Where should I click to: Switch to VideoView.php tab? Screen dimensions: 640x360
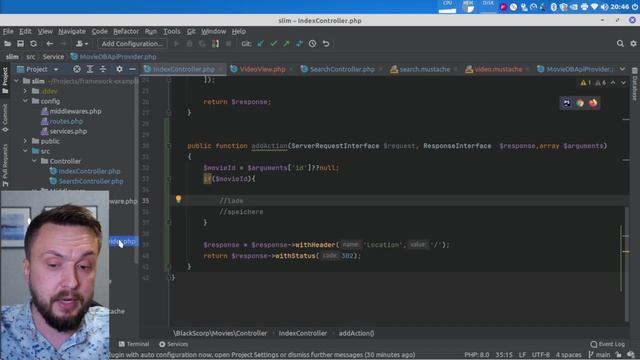[x=262, y=69]
